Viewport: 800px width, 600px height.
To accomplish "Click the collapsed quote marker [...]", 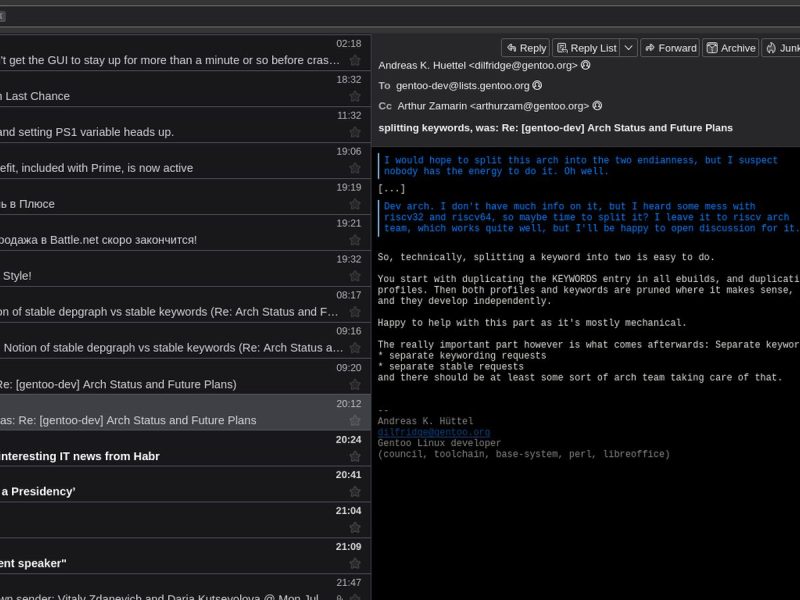I will point(391,189).
